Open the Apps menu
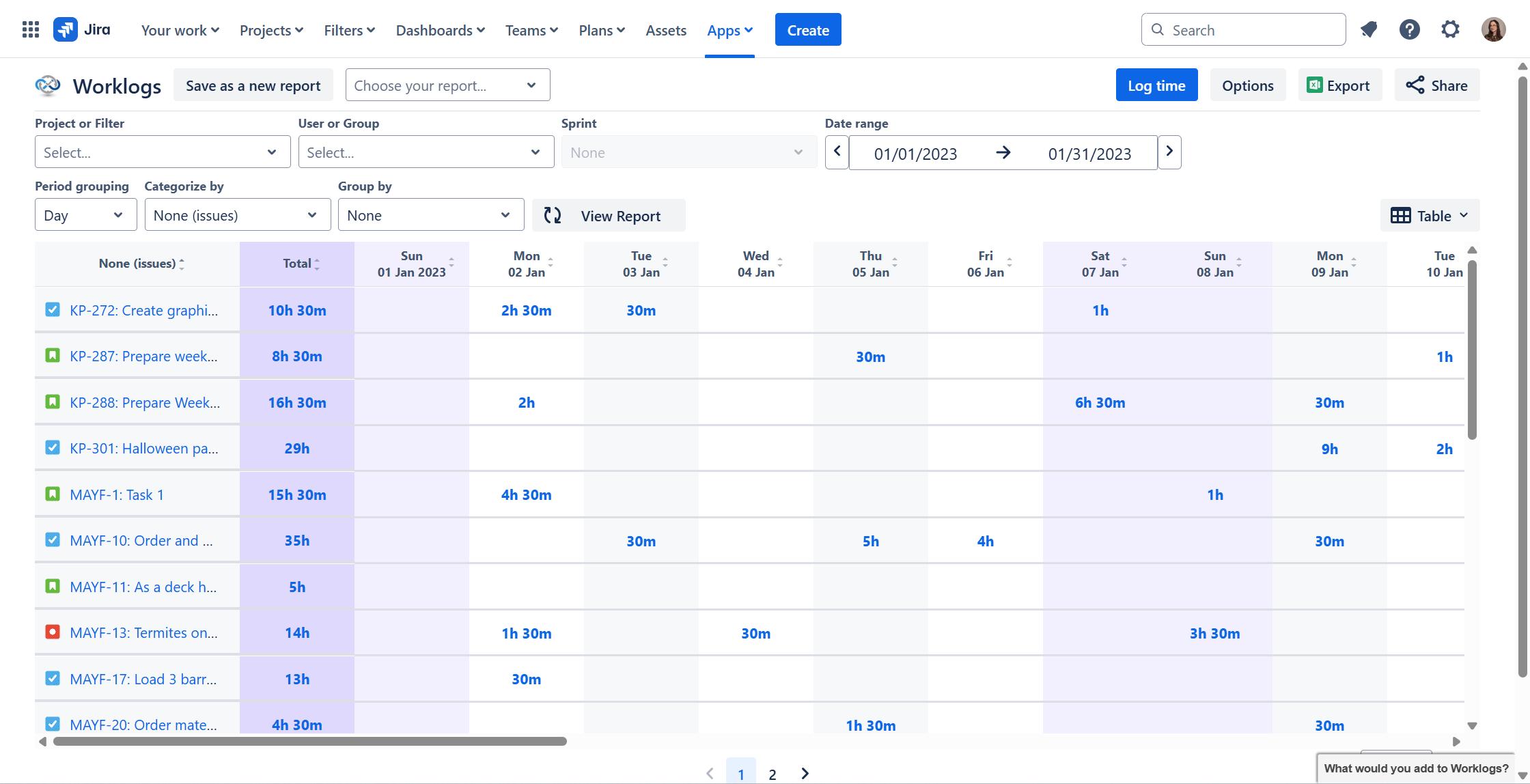Screen dimensions: 1530x784 729,30
